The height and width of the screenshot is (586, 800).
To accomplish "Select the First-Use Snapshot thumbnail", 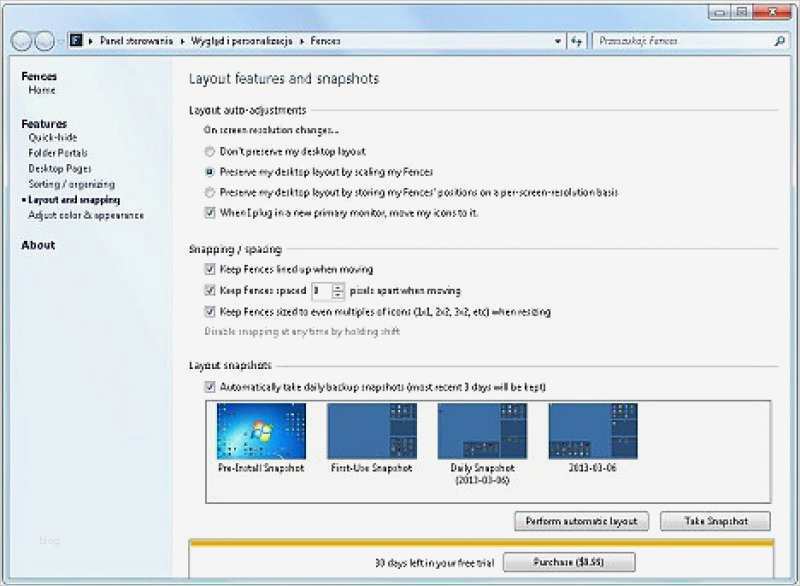I will pyautogui.click(x=372, y=431).
